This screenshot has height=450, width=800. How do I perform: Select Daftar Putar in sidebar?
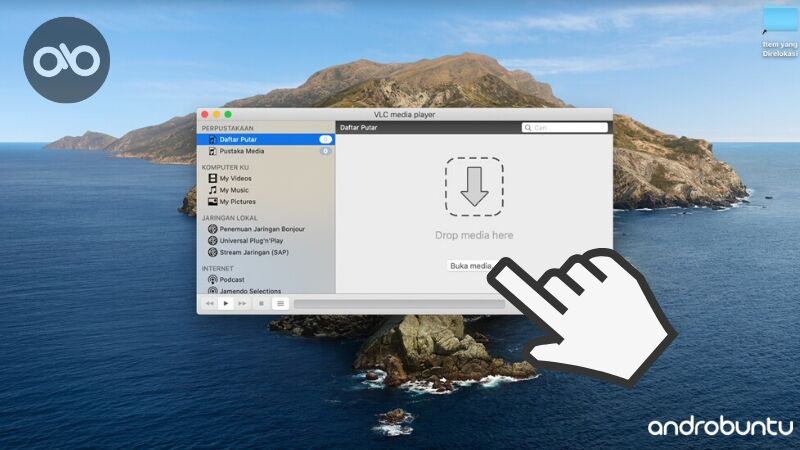point(266,139)
